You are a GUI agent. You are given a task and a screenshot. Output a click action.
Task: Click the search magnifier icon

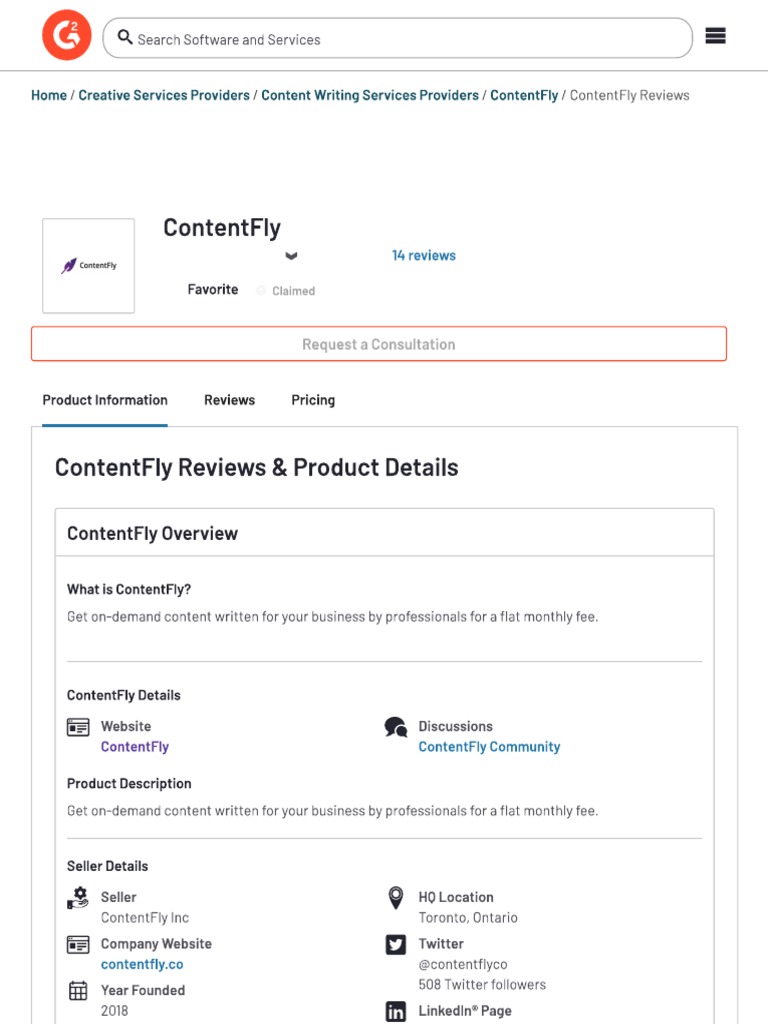click(125, 38)
